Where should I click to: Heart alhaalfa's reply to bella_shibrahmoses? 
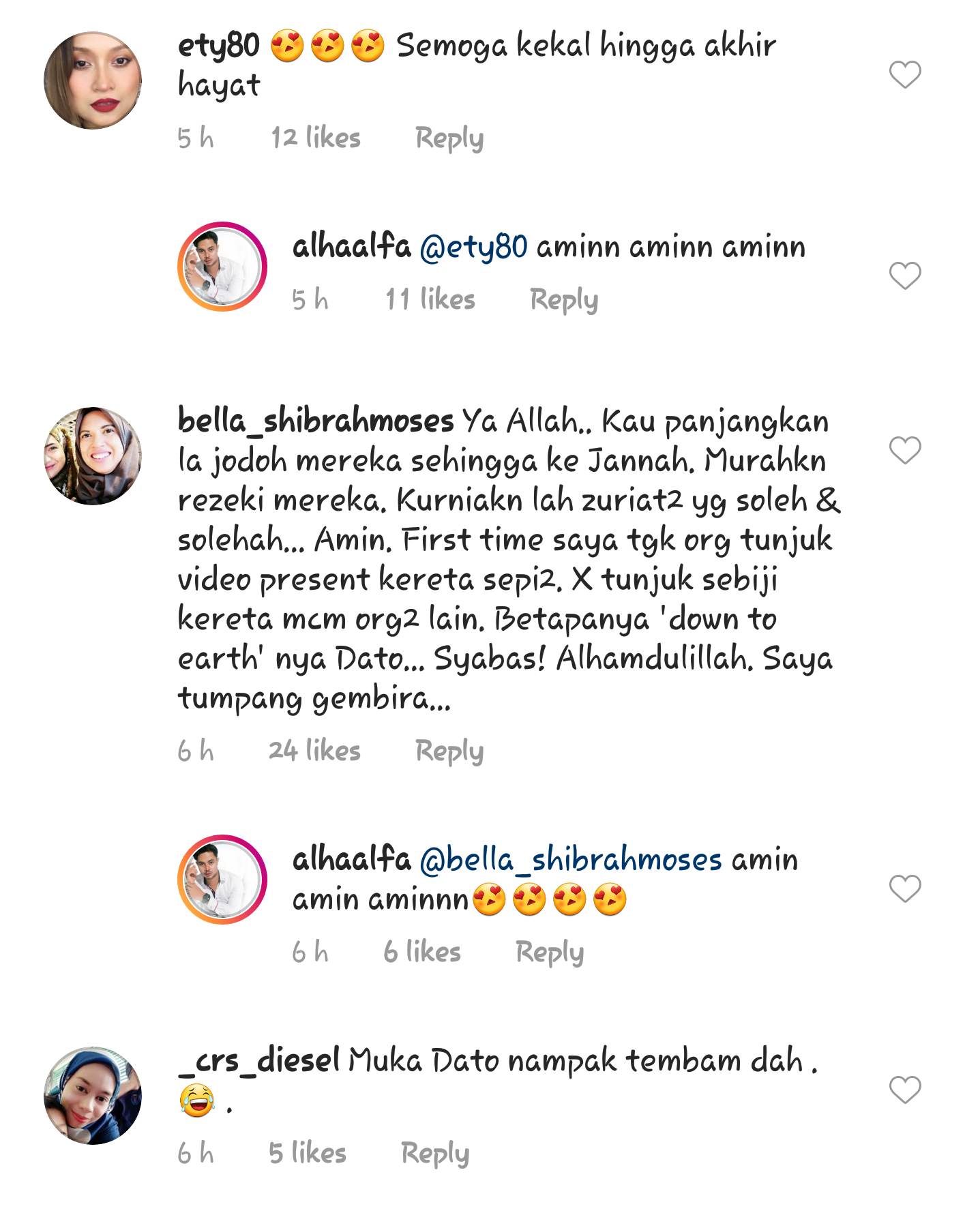pos(905,888)
